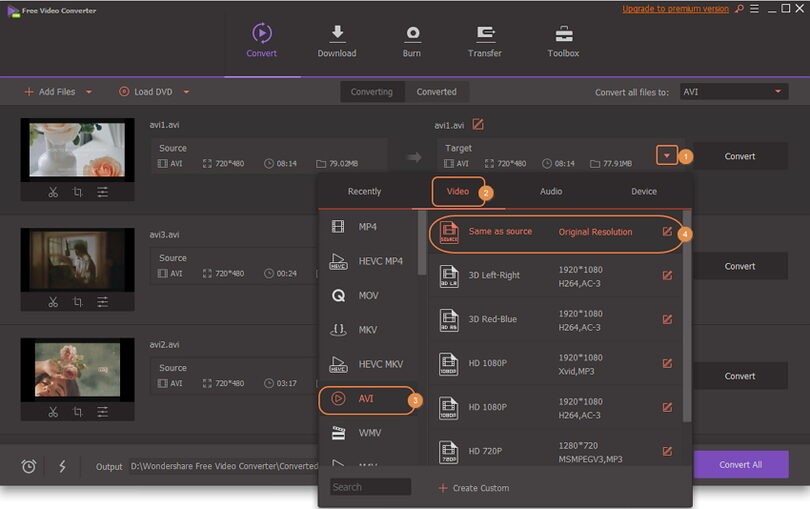The width and height of the screenshot is (810, 509).
Task: Rename the avi1.avi target file with edit icon
Action: coord(478,125)
